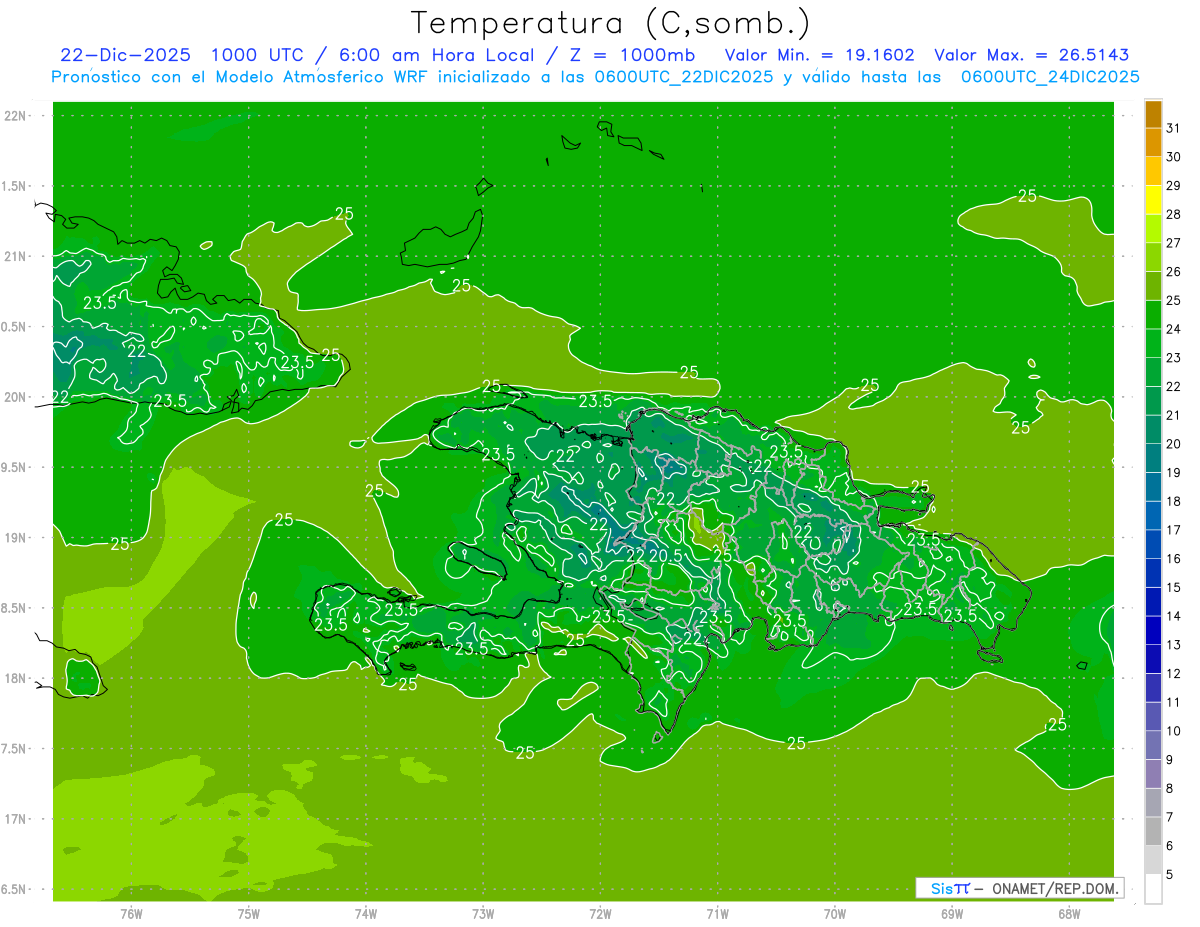Click legend scale number 5

1170,876
